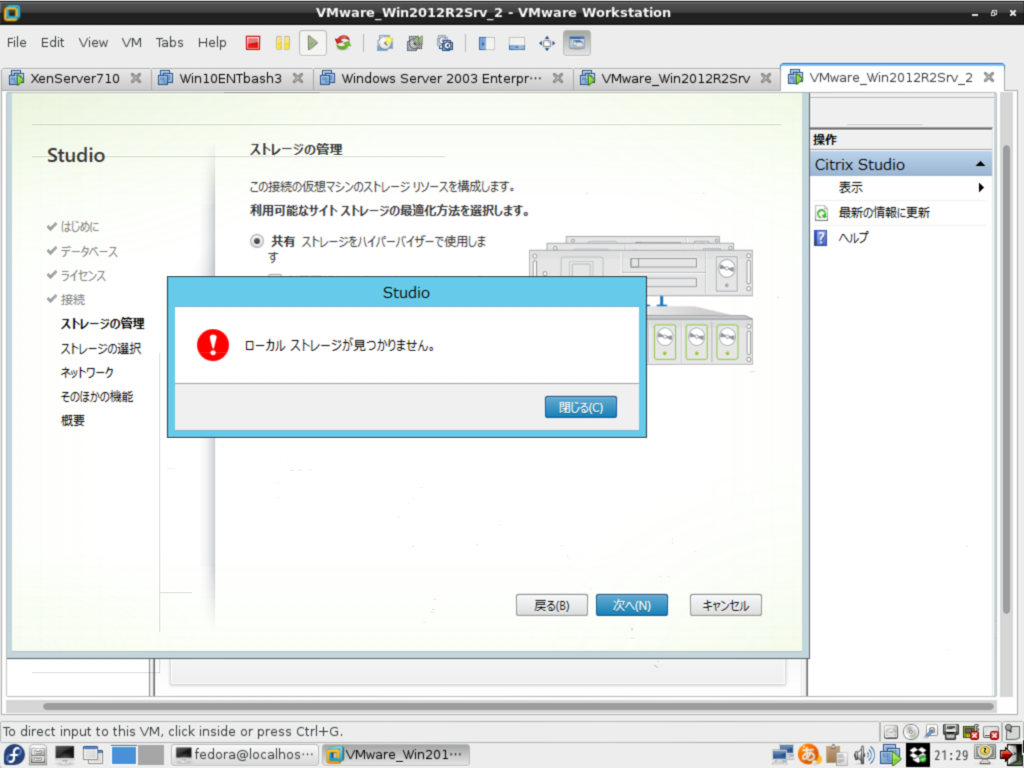The width and height of the screenshot is (1024, 768).
Task: Select the ネットワーク wizard step
Action: [x=87, y=372]
